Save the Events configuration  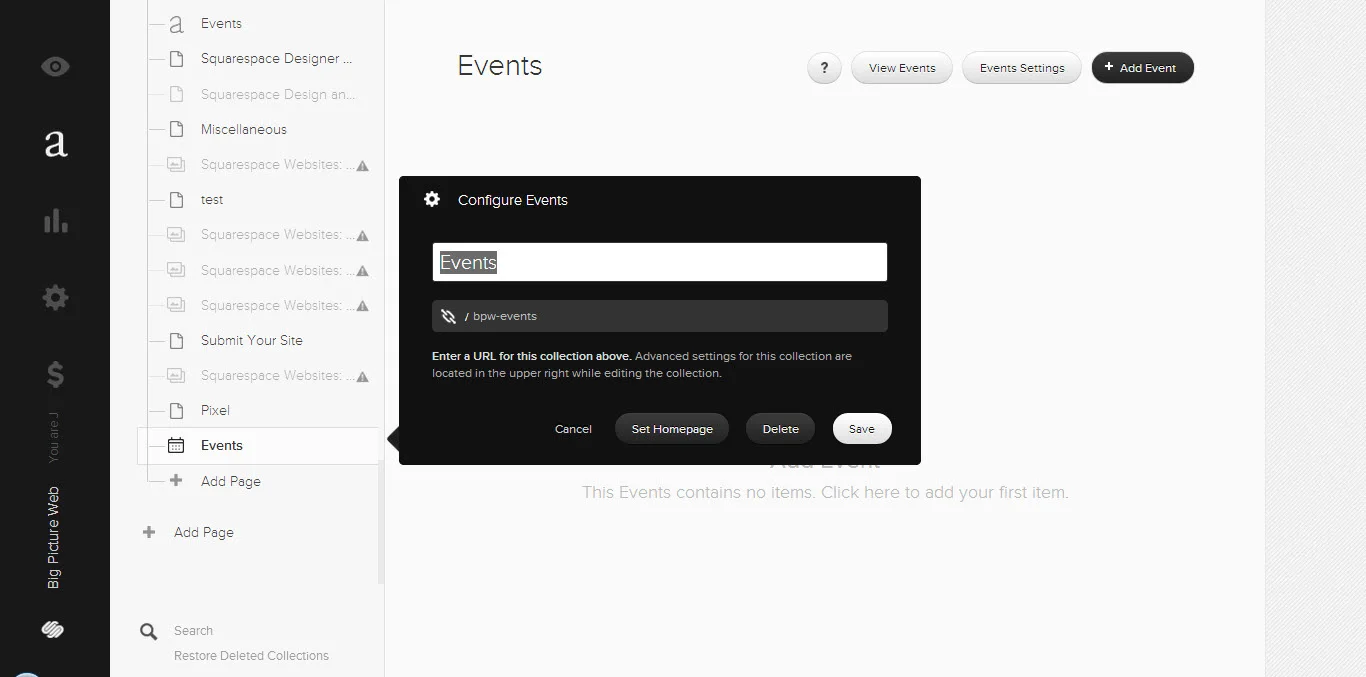pyautogui.click(x=861, y=428)
